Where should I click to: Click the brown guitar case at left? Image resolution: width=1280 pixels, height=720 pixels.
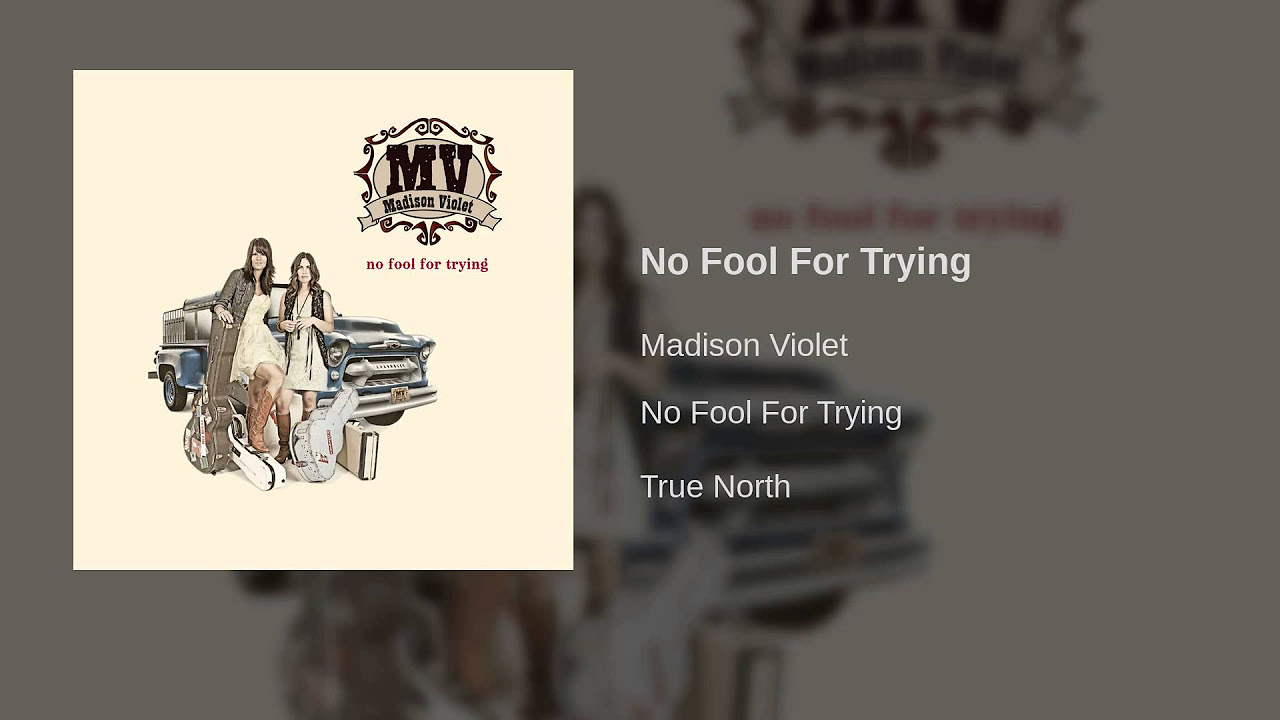pyautogui.click(x=211, y=395)
